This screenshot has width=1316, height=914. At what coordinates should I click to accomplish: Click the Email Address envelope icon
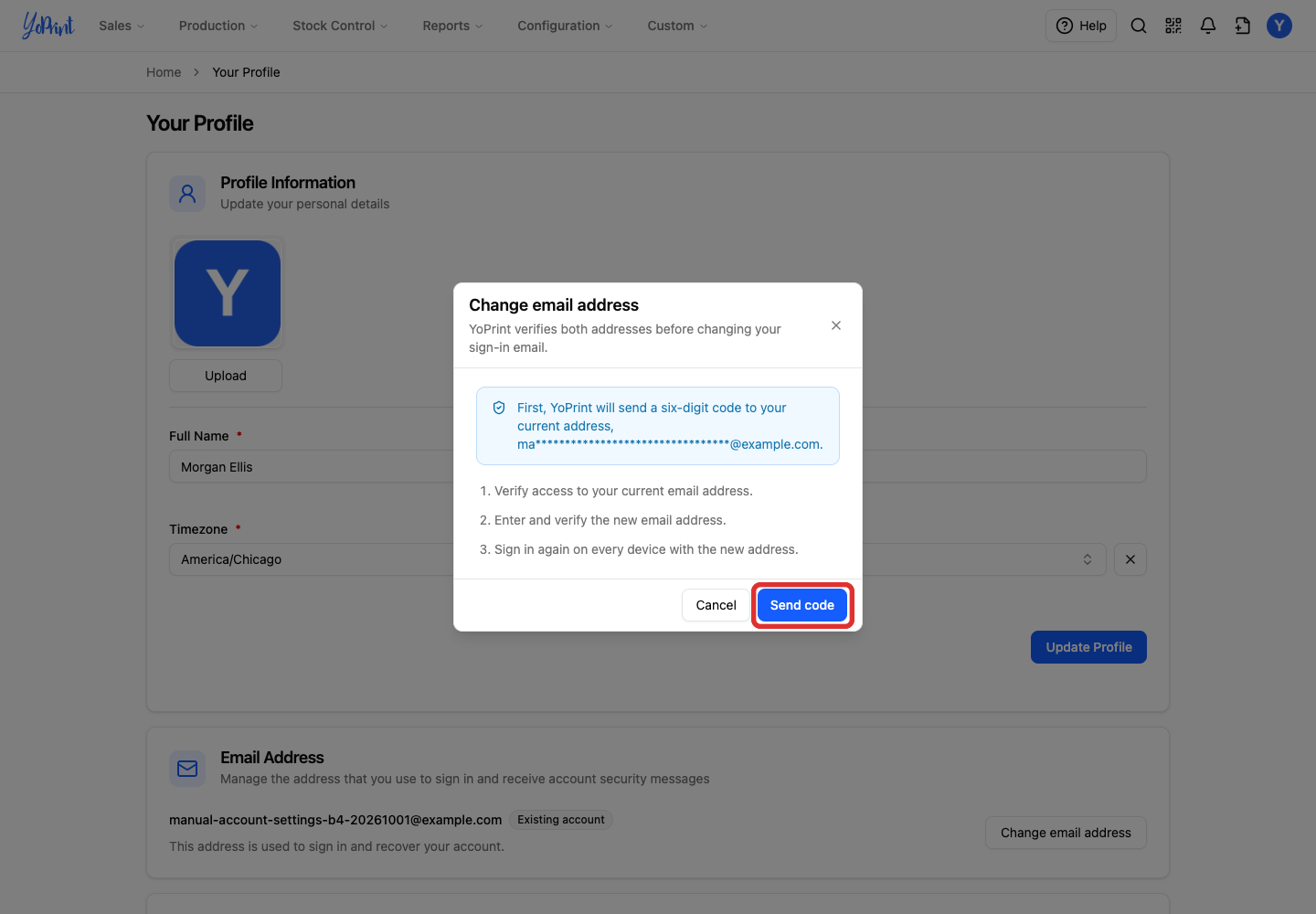click(x=187, y=769)
